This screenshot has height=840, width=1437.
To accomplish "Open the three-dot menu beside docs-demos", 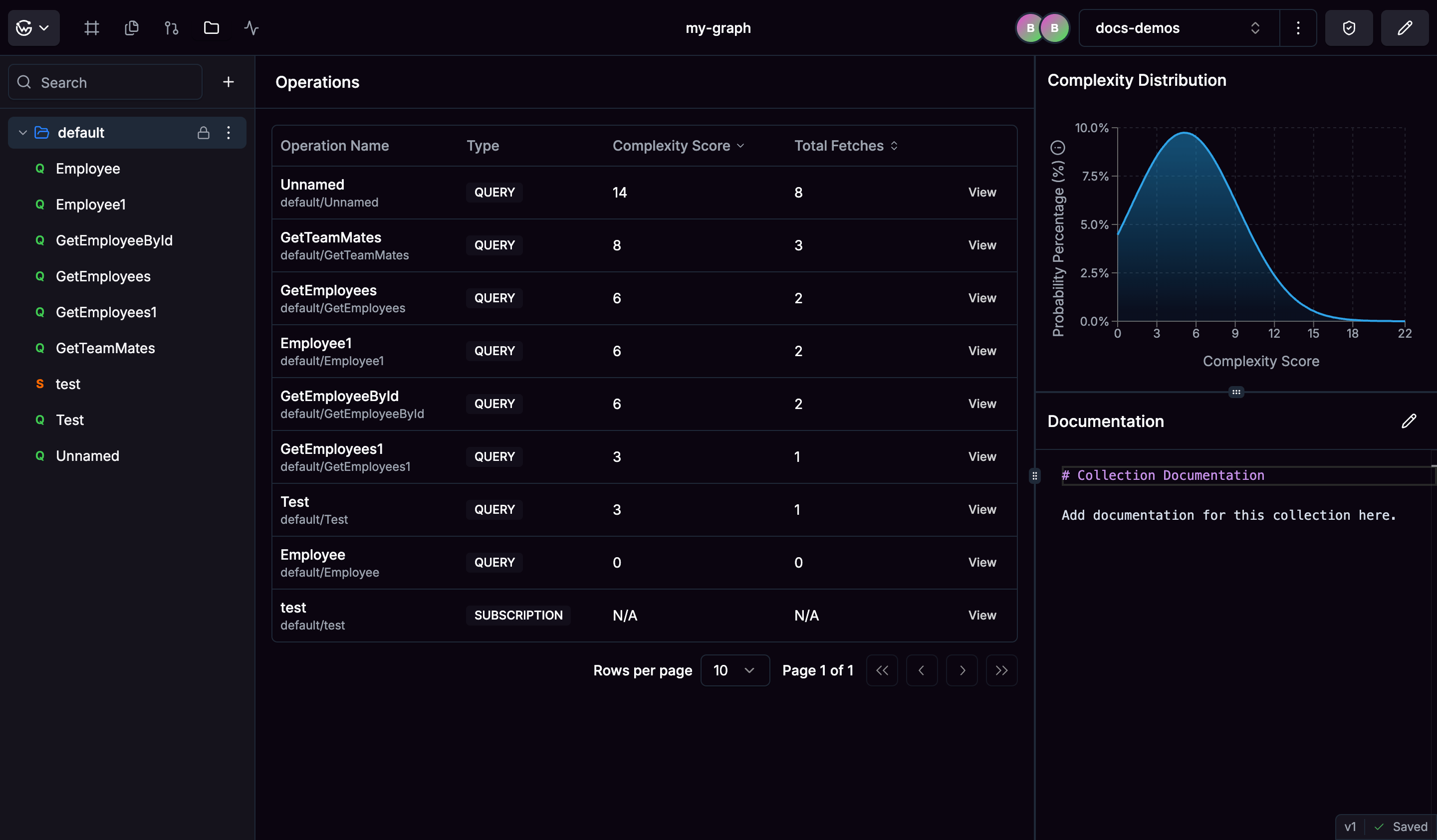I will [1298, 28].
